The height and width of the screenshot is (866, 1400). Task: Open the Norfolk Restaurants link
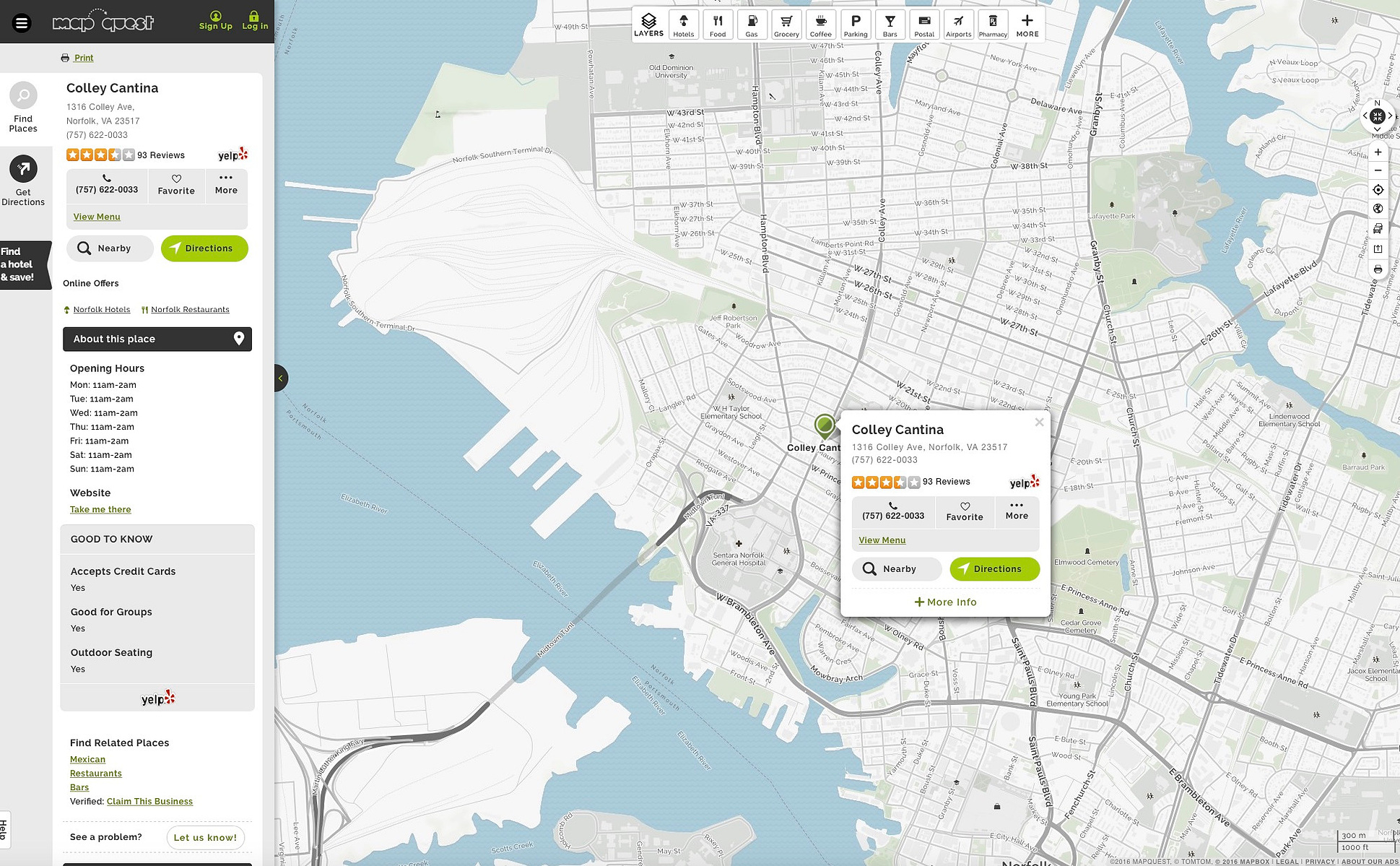point(190,310)
